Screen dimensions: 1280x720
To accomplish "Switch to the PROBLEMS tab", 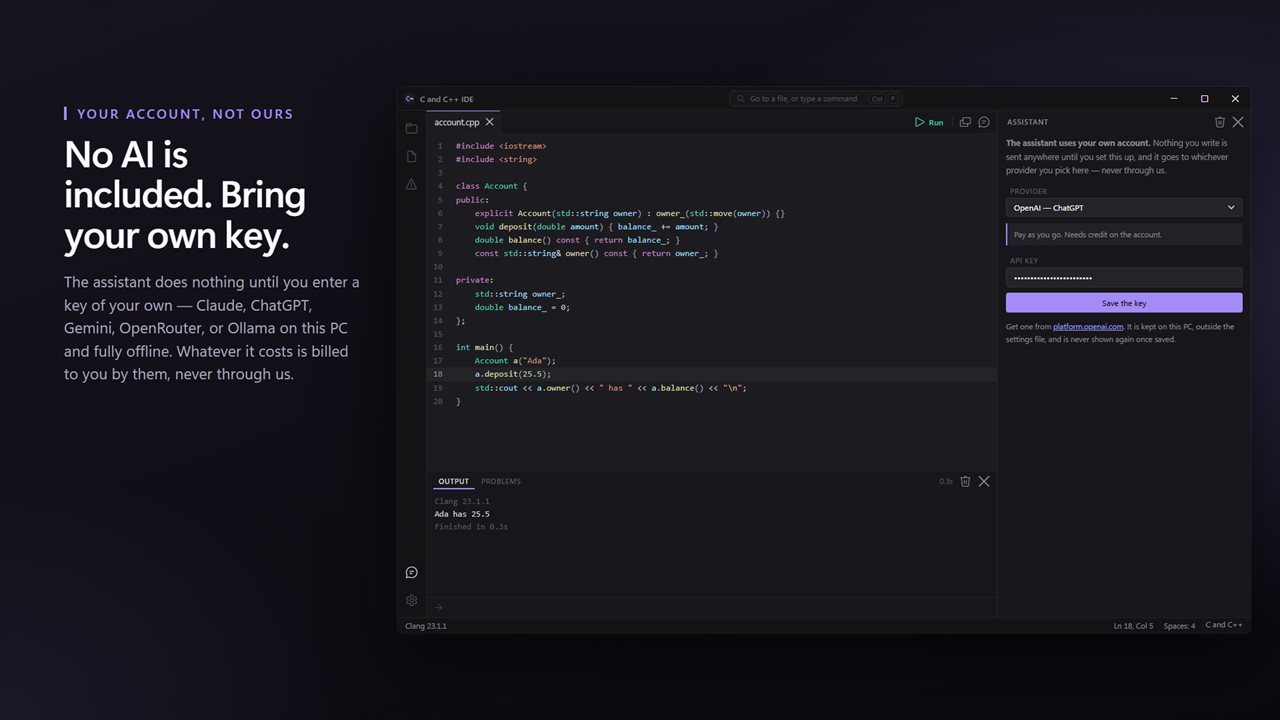I will coord(501,481).
